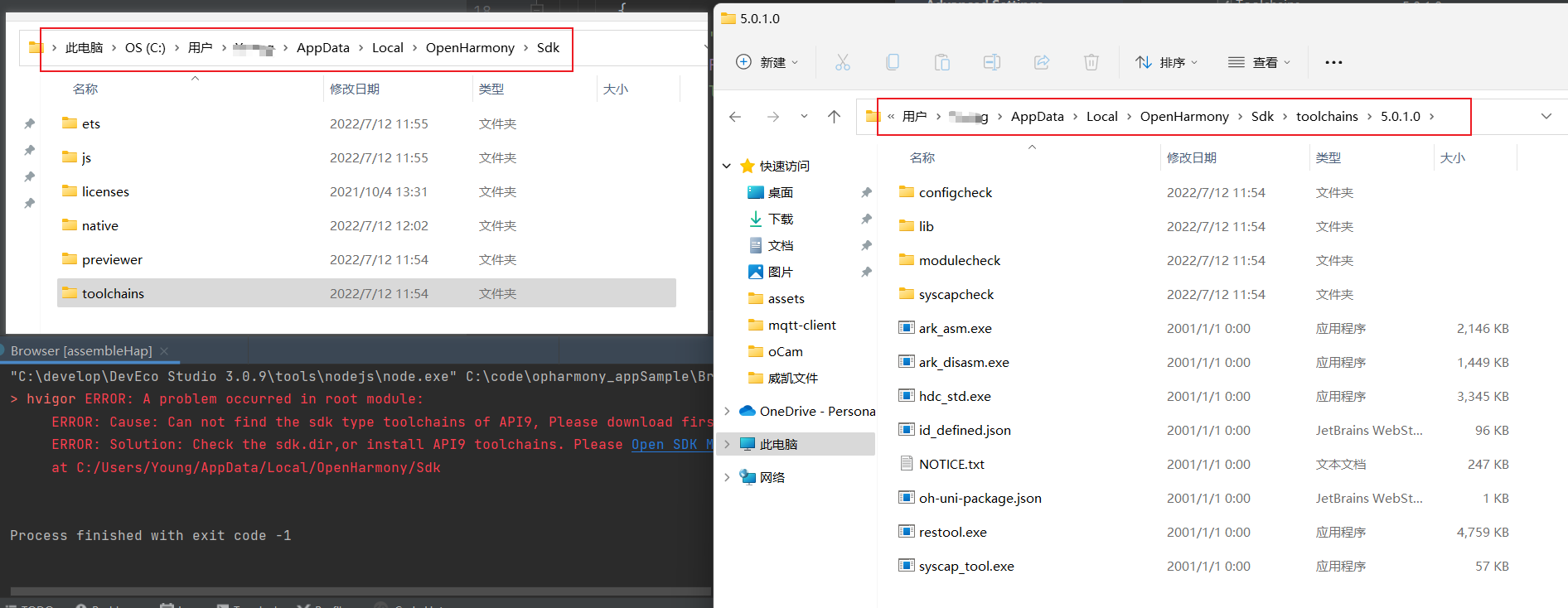Go back with the left arrow
The width and height of the screenshot is (1568, 608).
pyautogui.click(x=735, y=117)
